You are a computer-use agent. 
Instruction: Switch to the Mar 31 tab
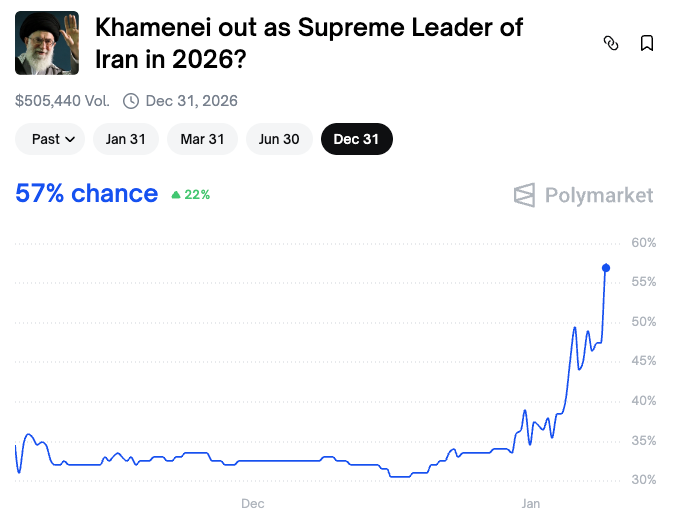202,139
